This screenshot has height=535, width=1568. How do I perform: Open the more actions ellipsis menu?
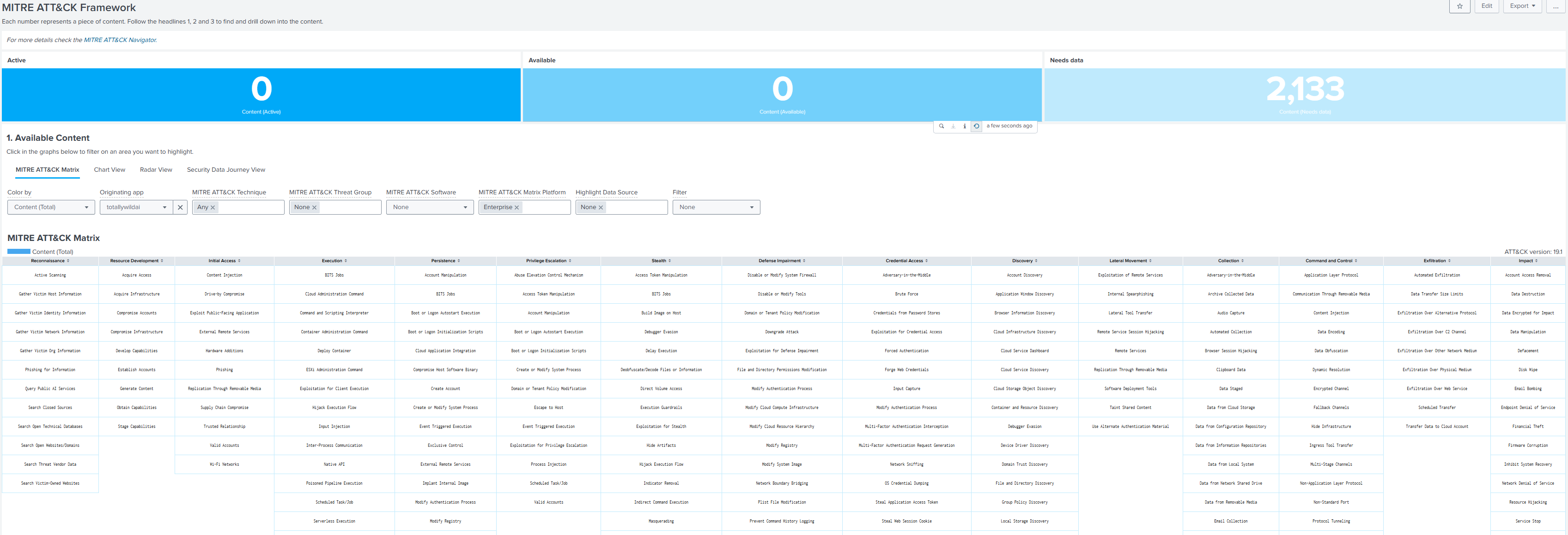click(x=1556, y=6)
